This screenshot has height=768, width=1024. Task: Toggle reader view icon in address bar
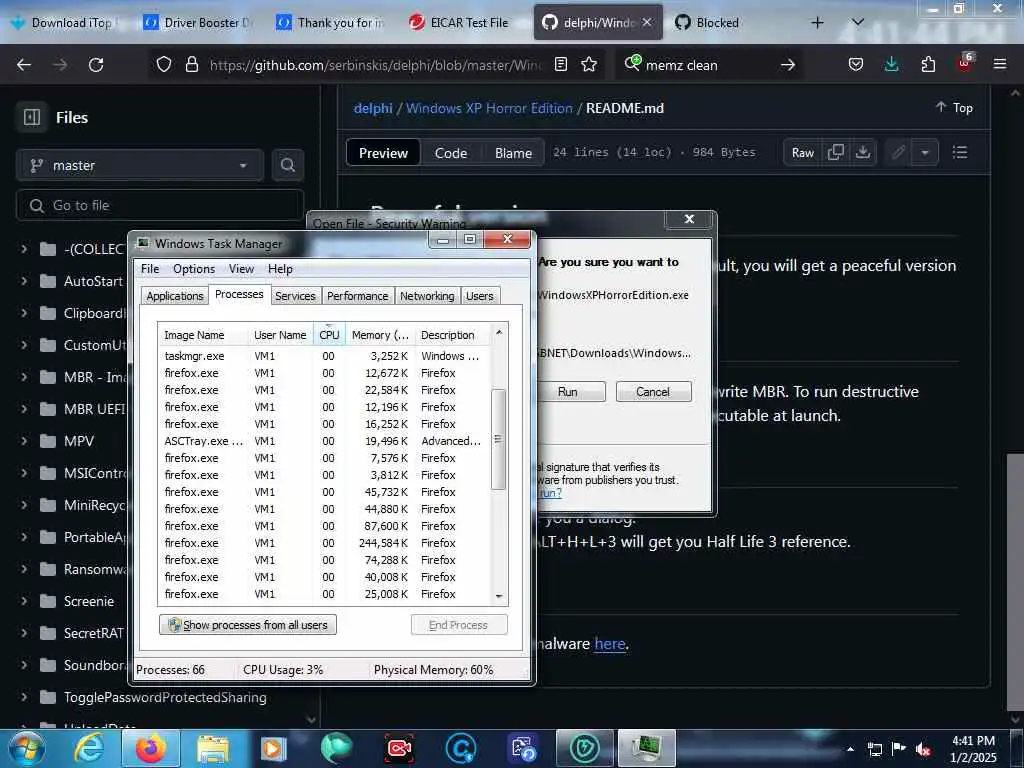point(560,64)
